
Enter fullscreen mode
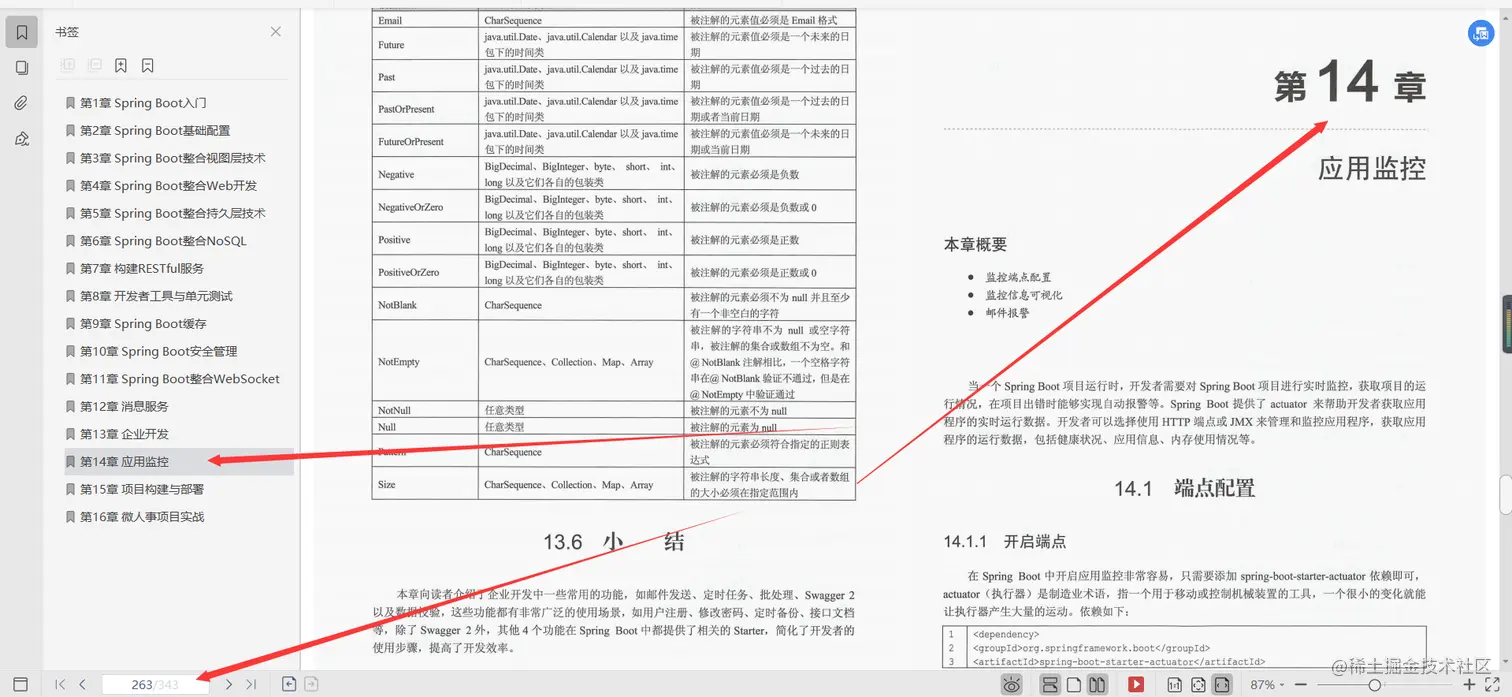[x=1490, y=685]
